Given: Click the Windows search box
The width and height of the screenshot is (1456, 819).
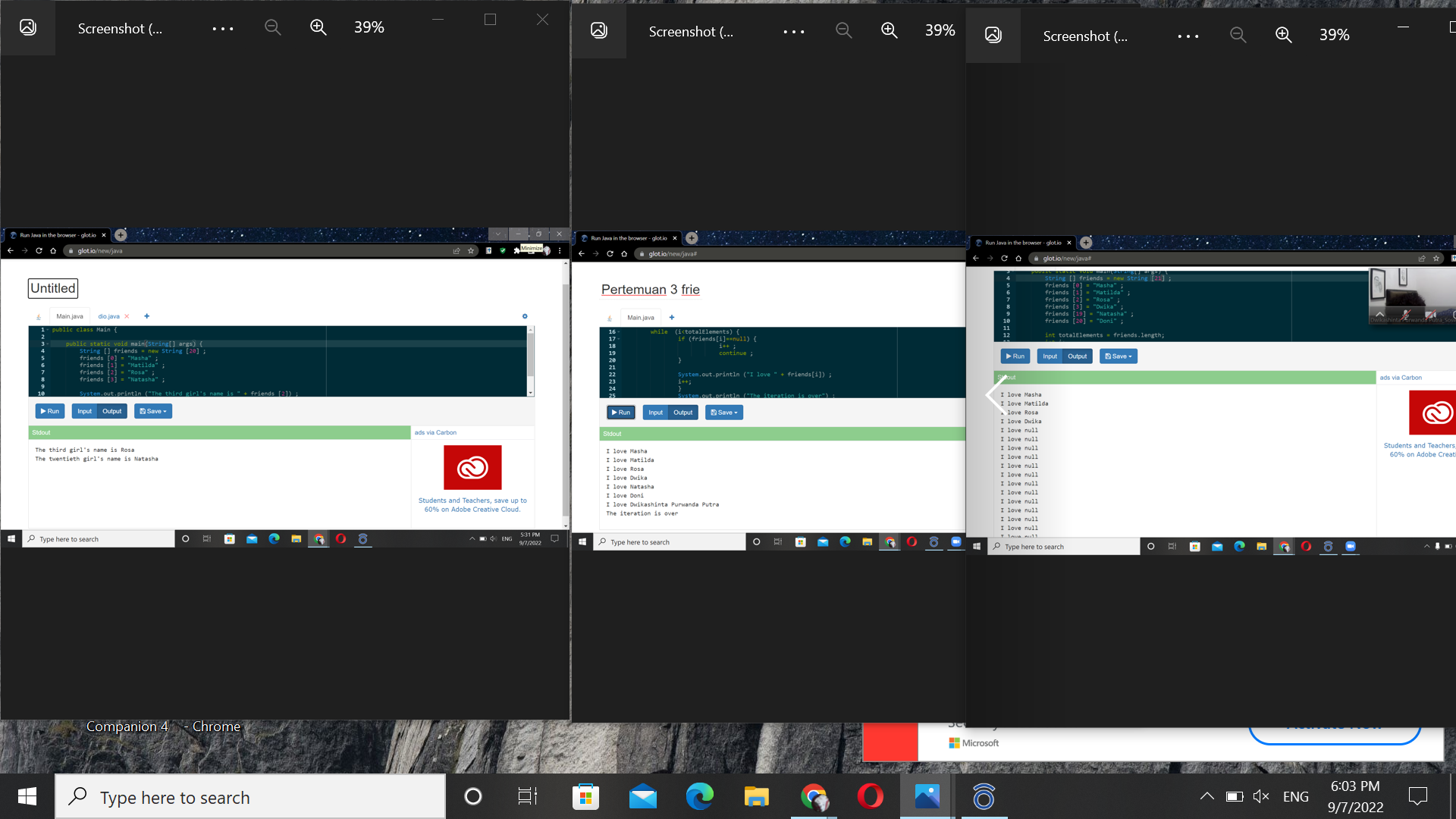Looking at the screenshot, I should click(x=250, y=796).
